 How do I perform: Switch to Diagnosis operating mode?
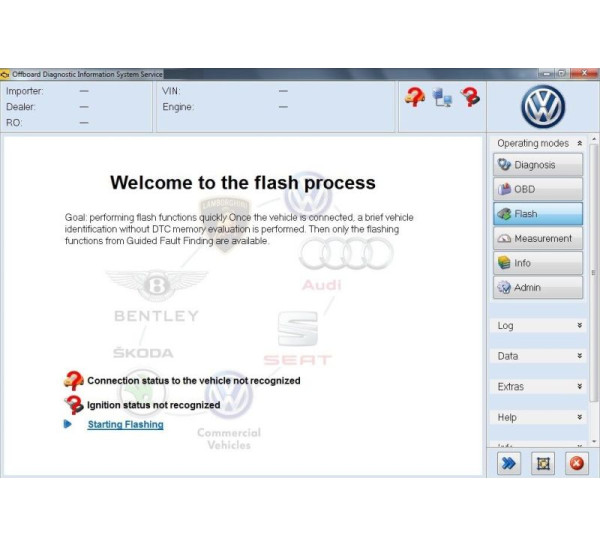pyautogui.click(x=537, y=165)
